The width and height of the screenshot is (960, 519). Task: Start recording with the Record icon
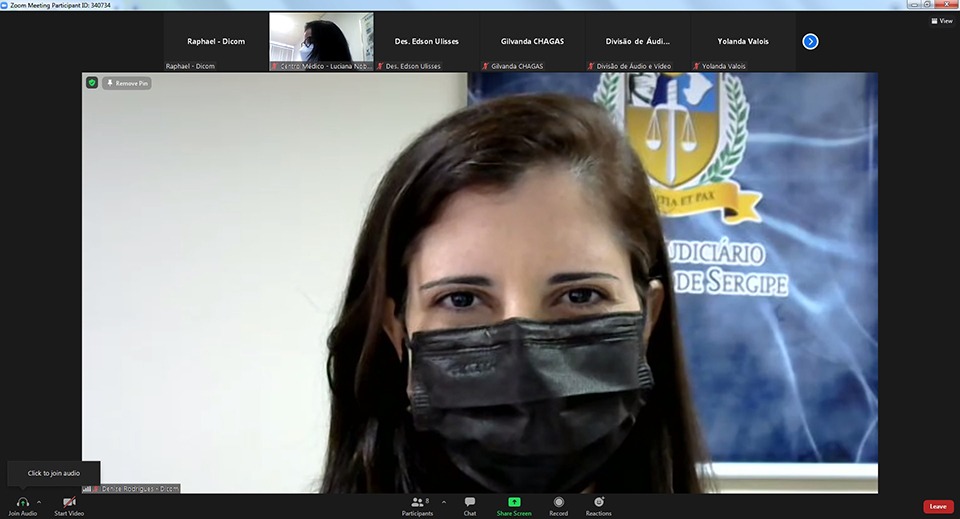[558, 502]
